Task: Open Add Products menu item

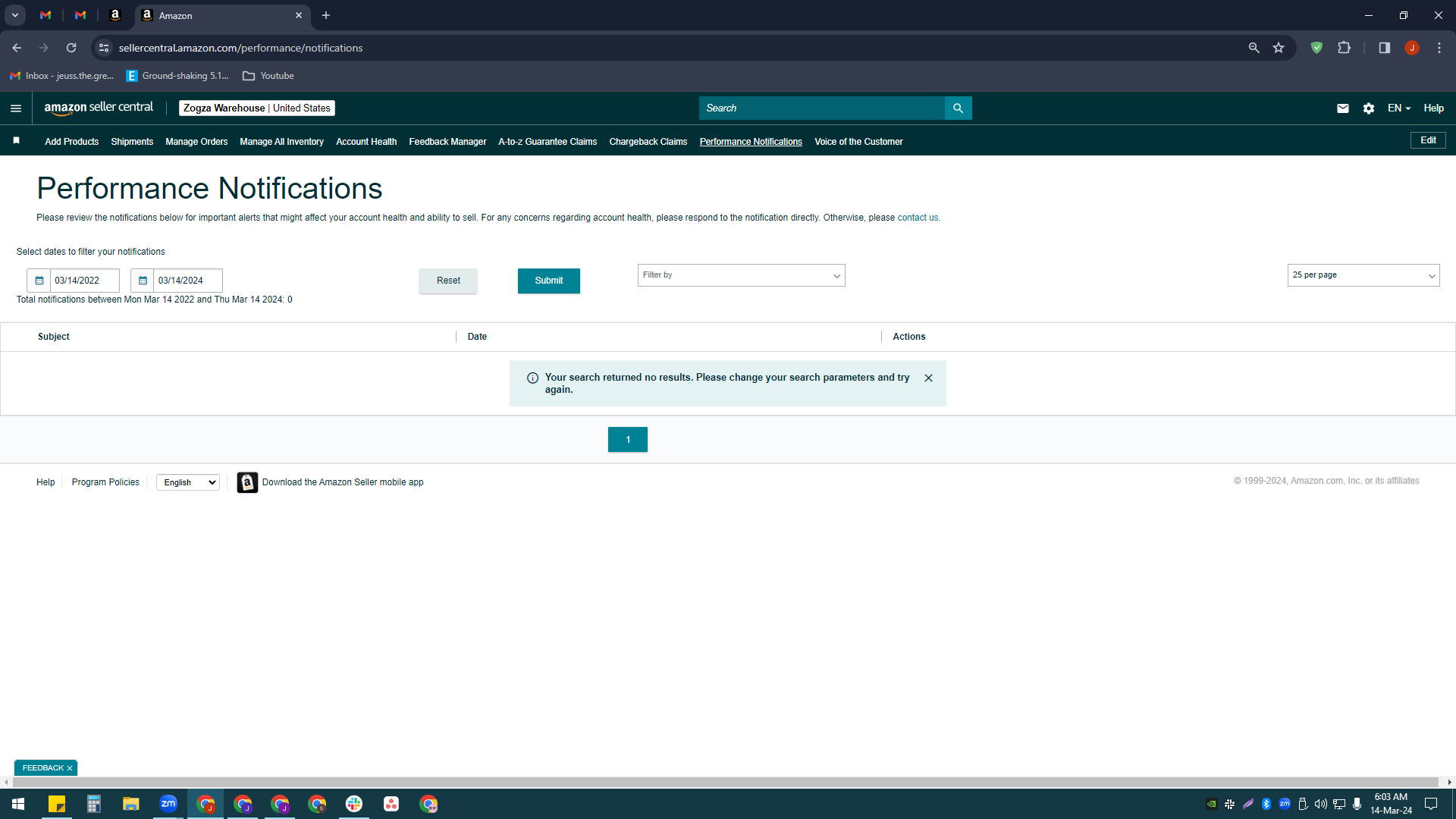Action: (71, 142)
